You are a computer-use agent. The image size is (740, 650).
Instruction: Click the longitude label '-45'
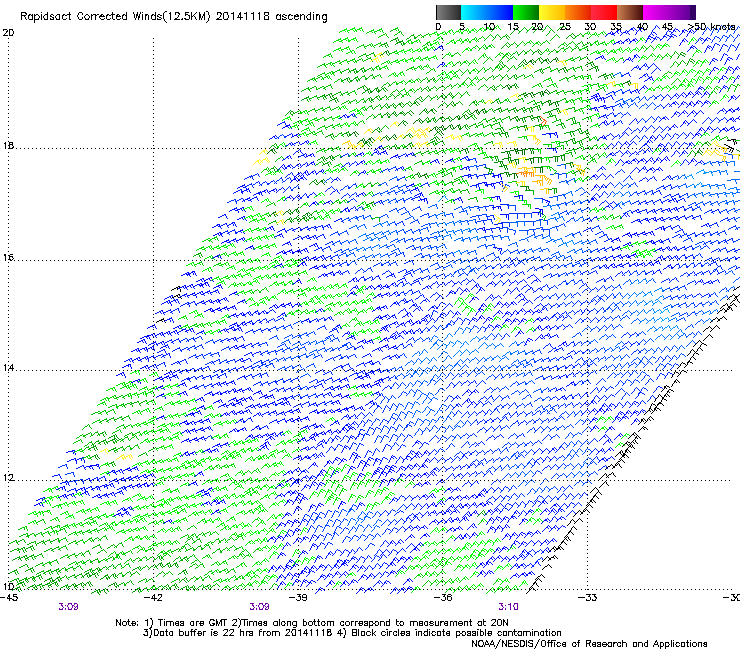point(9,598)
